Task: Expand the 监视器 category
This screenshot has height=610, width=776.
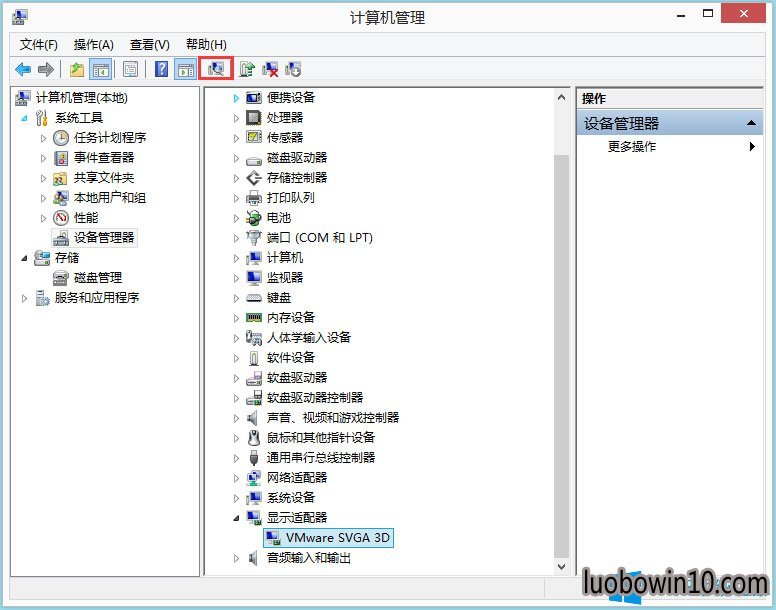Action: (236, 278)
